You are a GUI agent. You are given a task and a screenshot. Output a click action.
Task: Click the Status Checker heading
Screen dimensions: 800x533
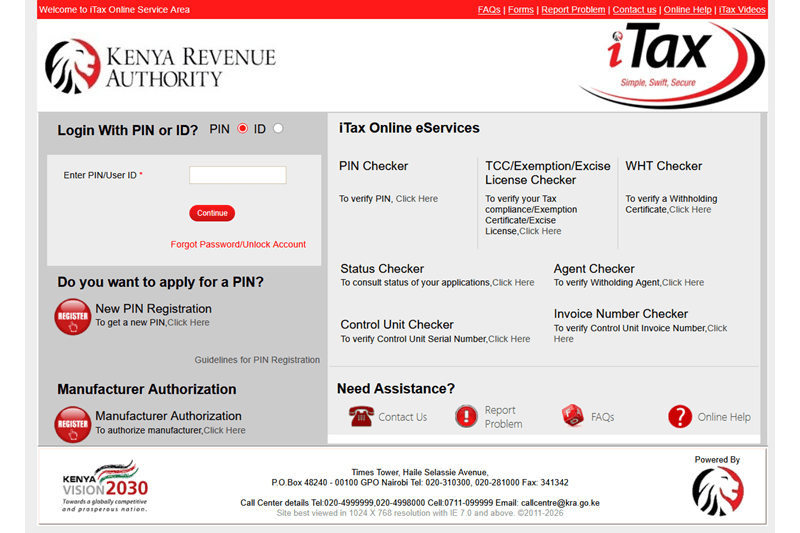(382, 269)
